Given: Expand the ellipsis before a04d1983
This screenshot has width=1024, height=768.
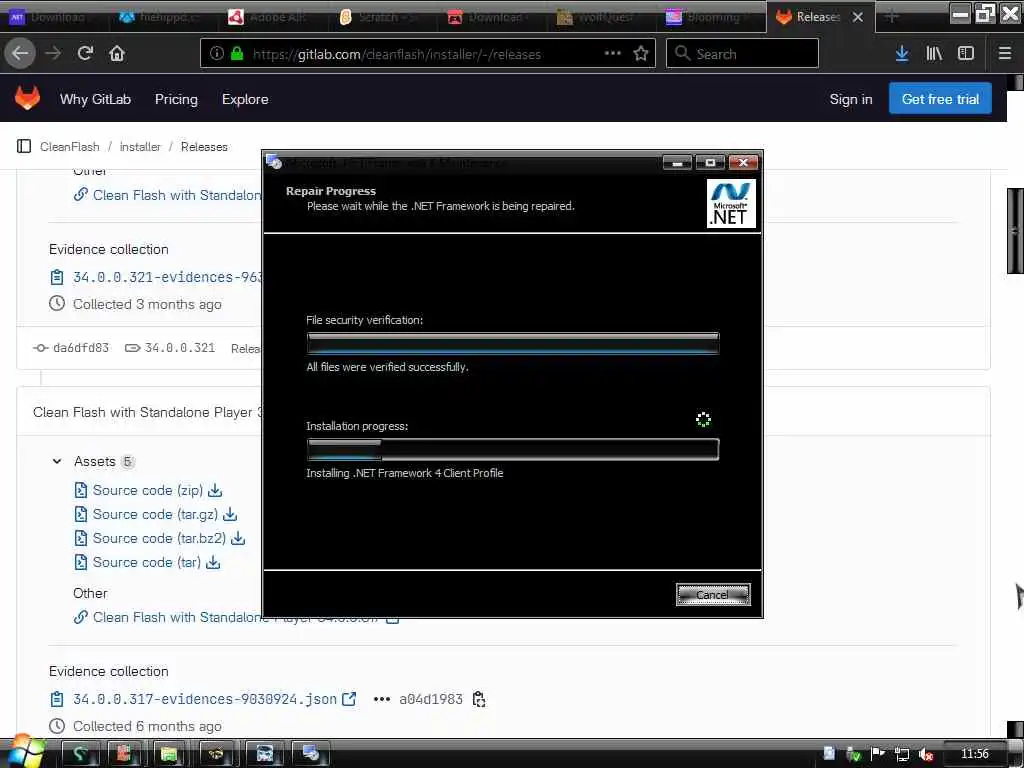Looking at the screenshot, I should (381, 699).
